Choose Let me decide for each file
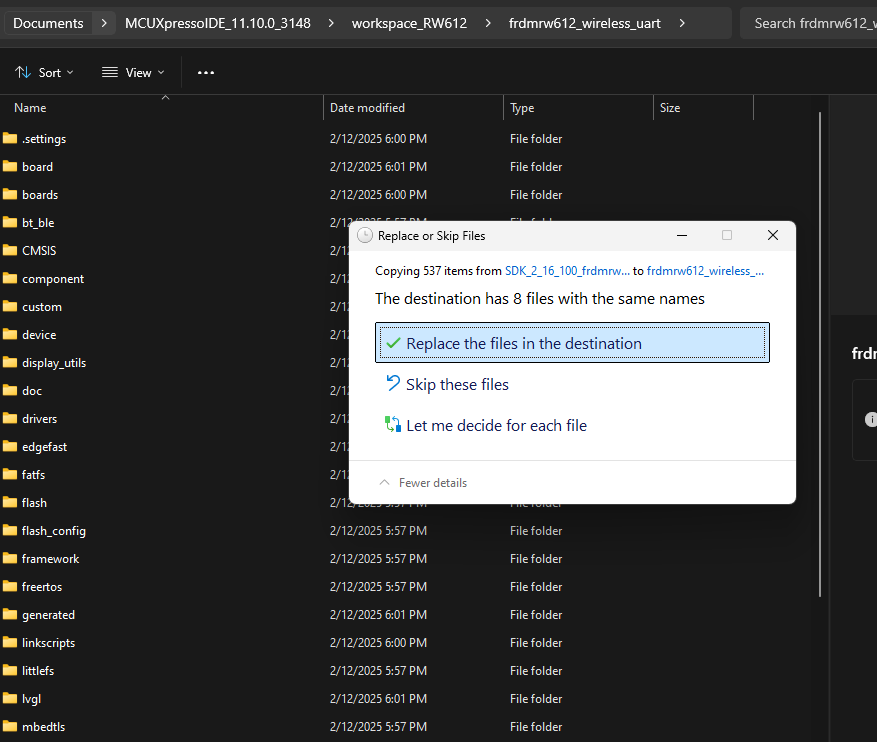Image resolution: width=877 pixels, height=742 pixels. coord(496,425)
